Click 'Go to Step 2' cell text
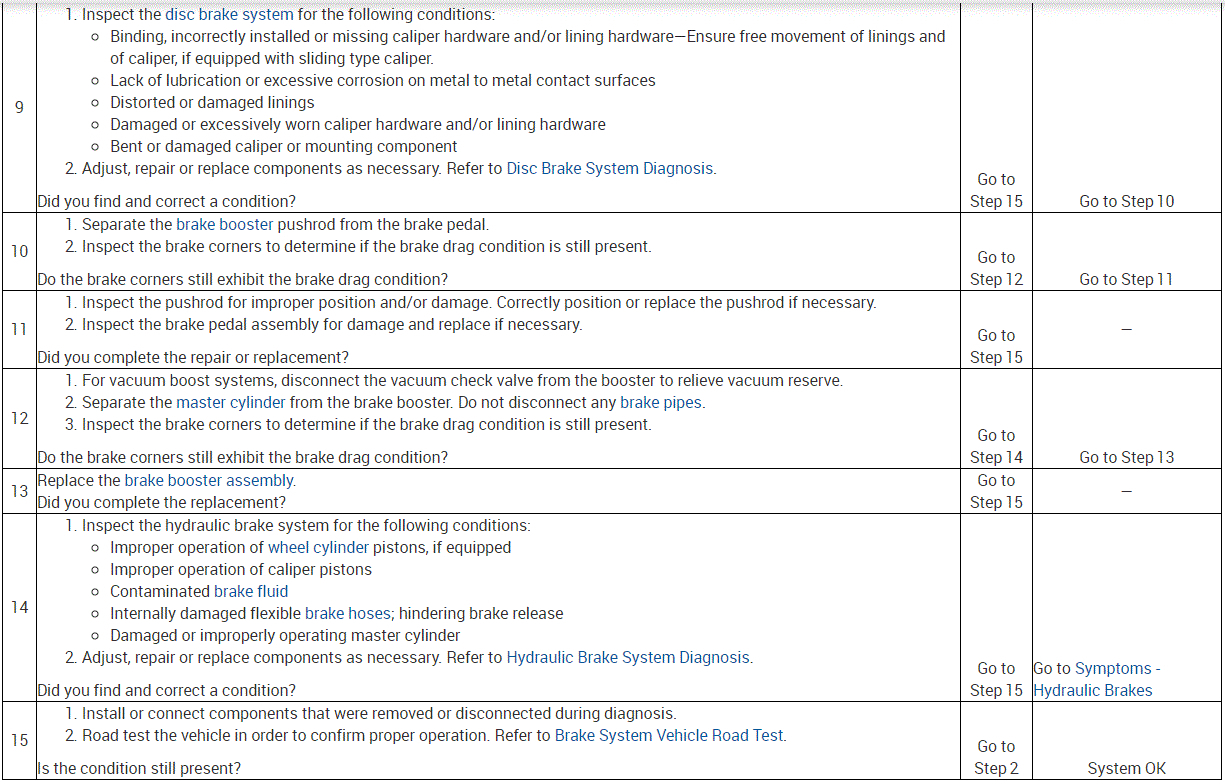This screenshot has height=784, width=1225. click(x=996, y=758)
